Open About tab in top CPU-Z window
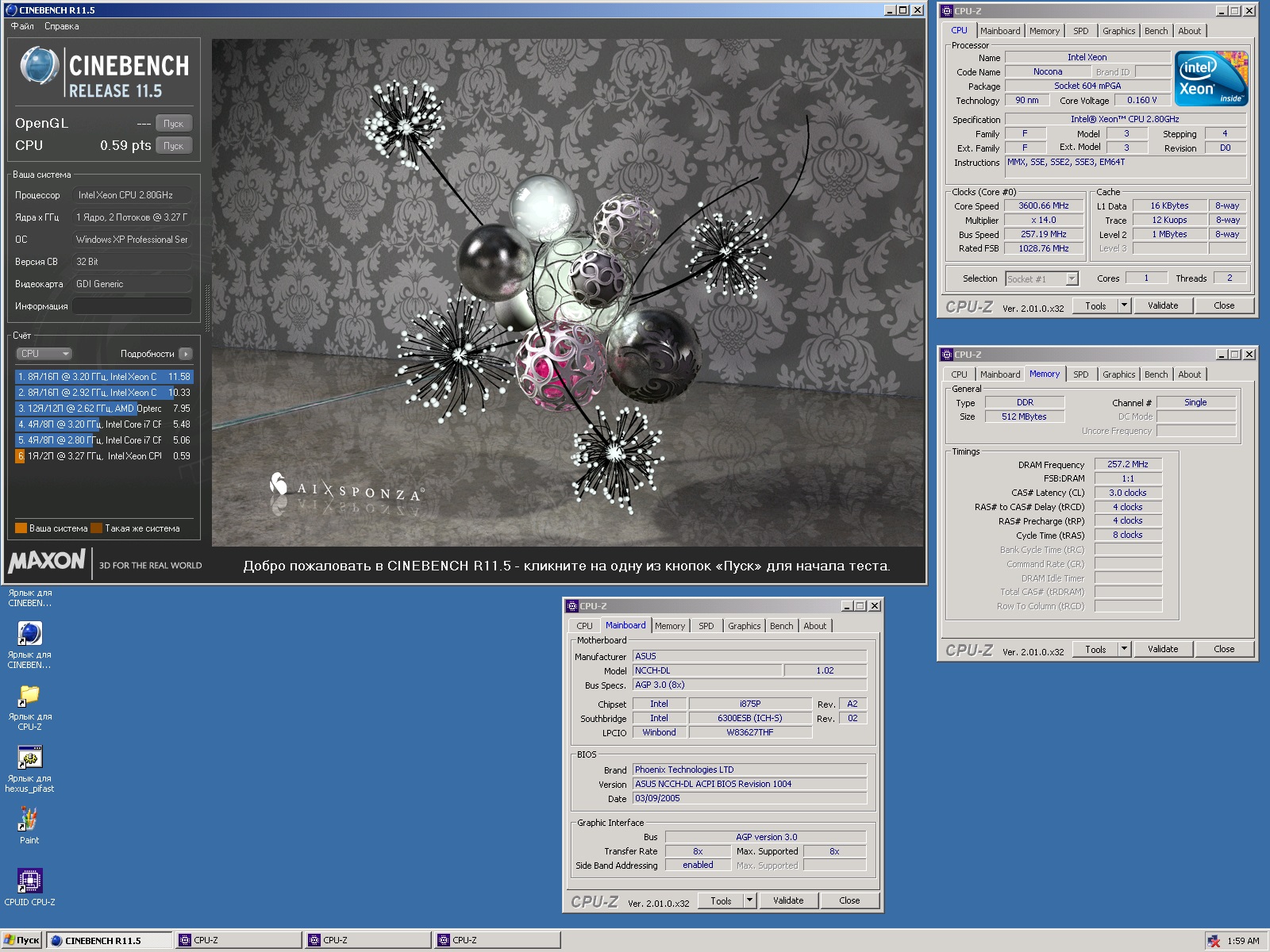Image resolution: width=1270 pixels, height=952 pixels. [x=1189, y=31]
